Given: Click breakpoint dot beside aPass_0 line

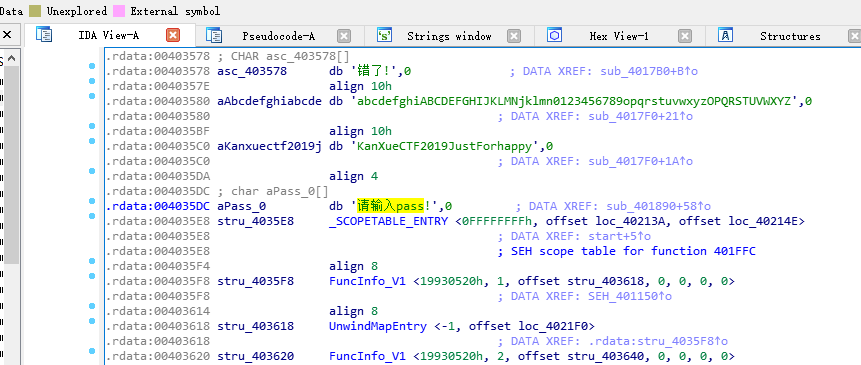Looking at the screenshot, I should click(92, 201).
